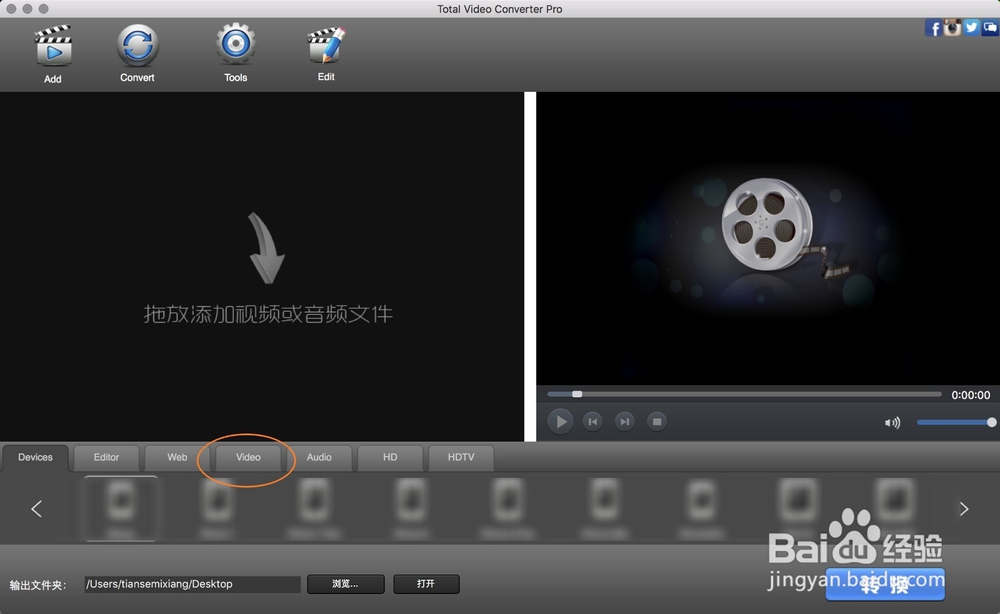
Task: Click the chat bubbles icon beside Twitter
Action: 990,27
